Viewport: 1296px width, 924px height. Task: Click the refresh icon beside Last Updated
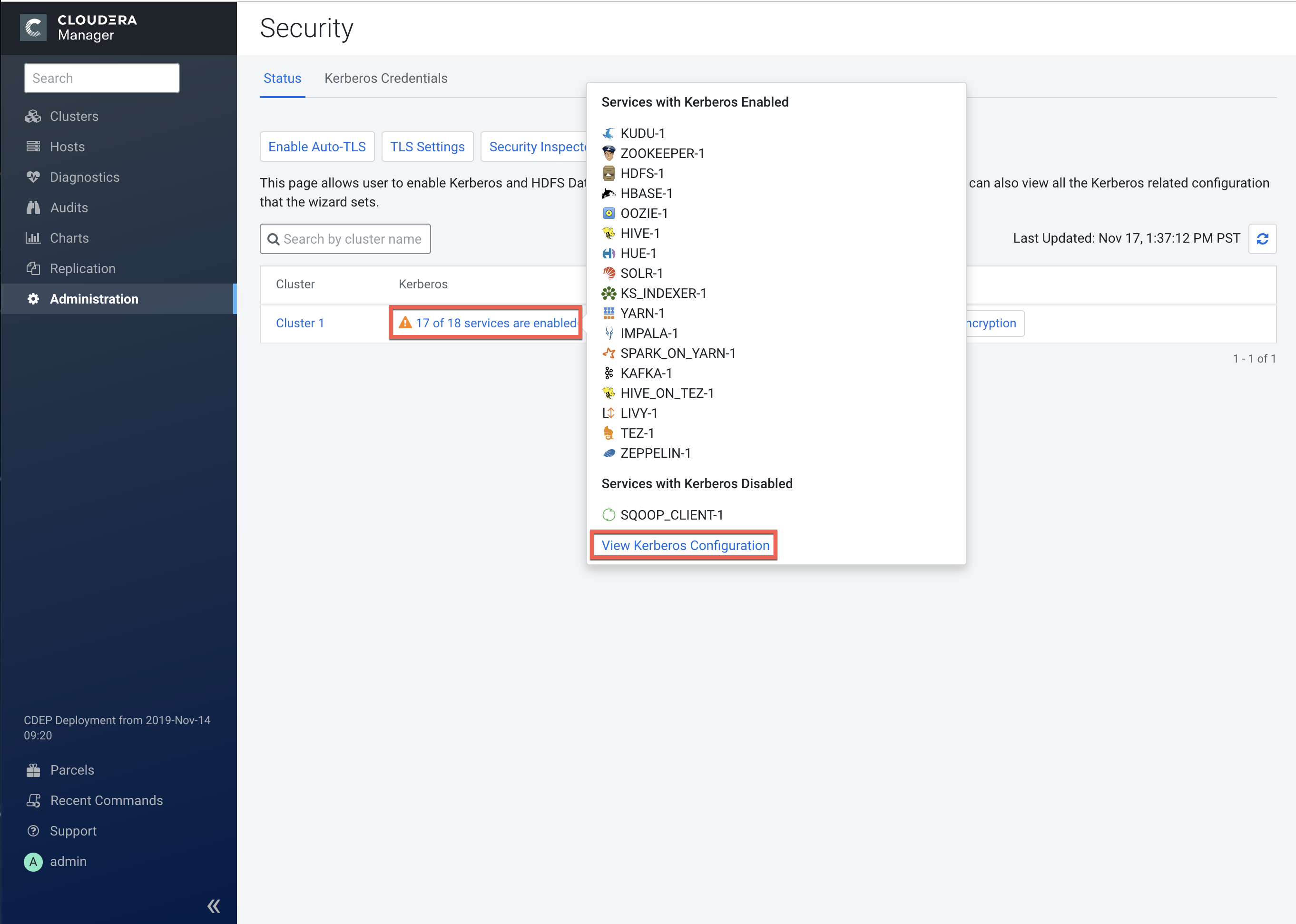[1262, 239]
